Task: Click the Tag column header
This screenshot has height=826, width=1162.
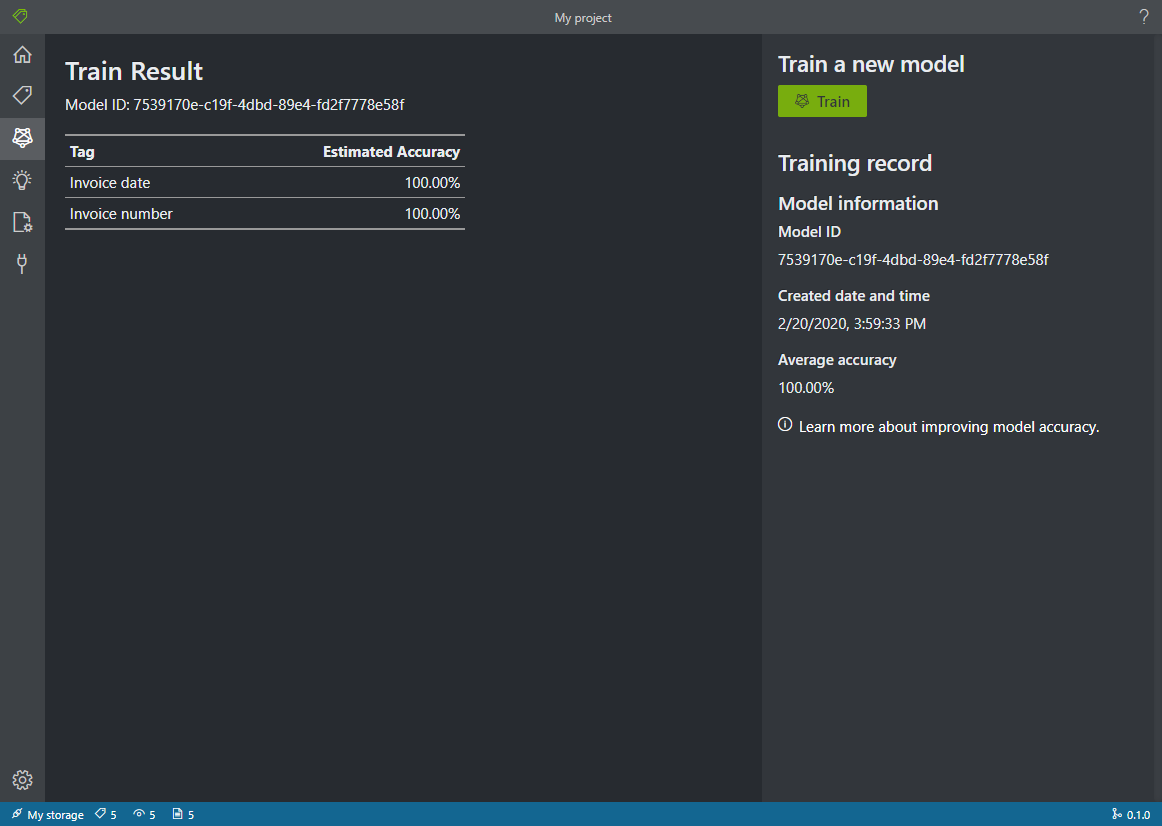Action: (82, 152)
